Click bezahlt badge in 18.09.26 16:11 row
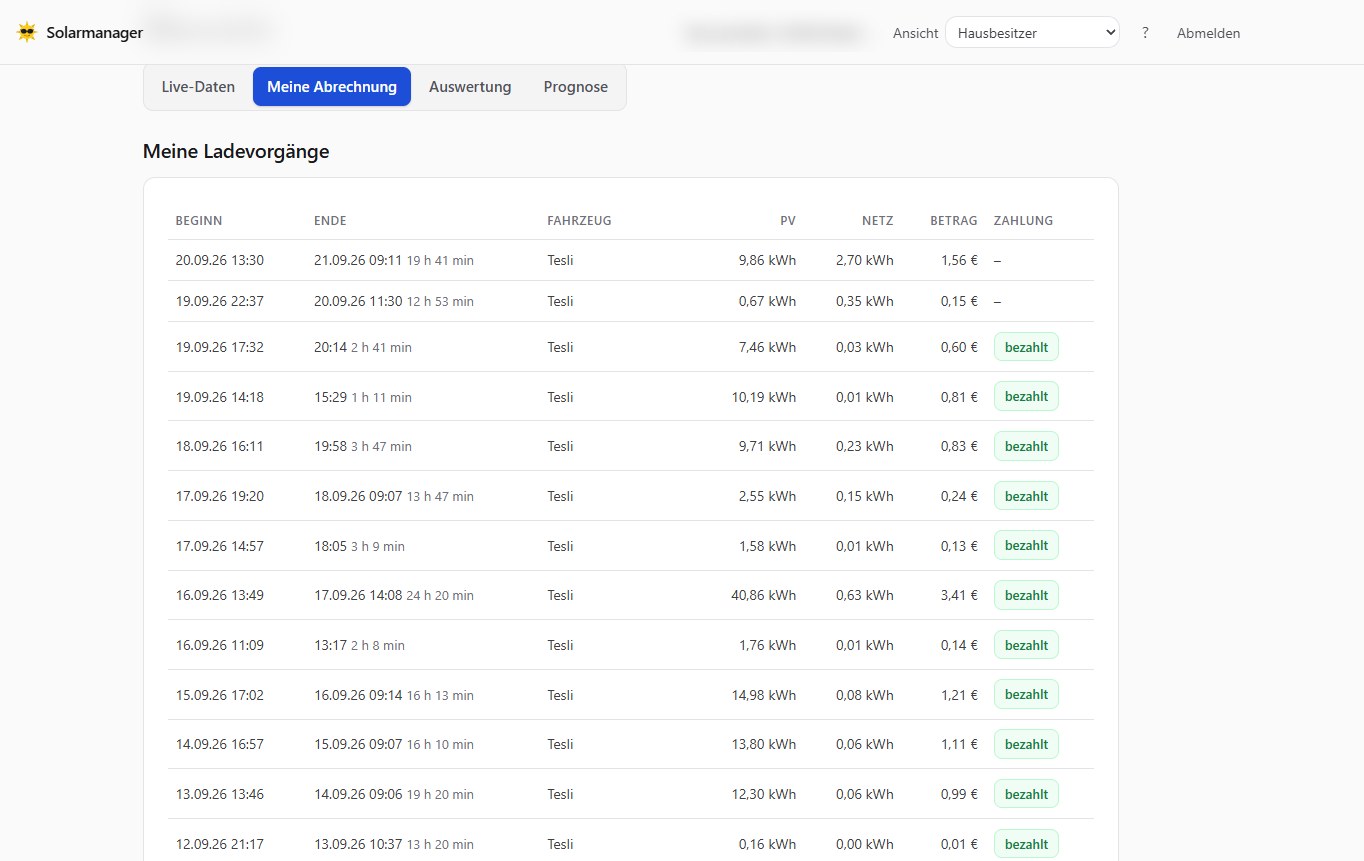The width and height of the screenshot is (1364, 861). point(1026,446)
